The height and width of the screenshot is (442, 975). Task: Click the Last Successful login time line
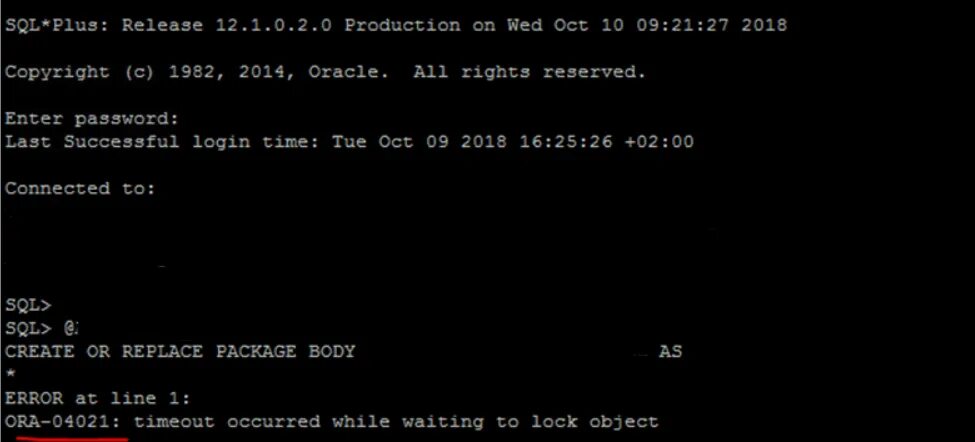tap(349, 142)
